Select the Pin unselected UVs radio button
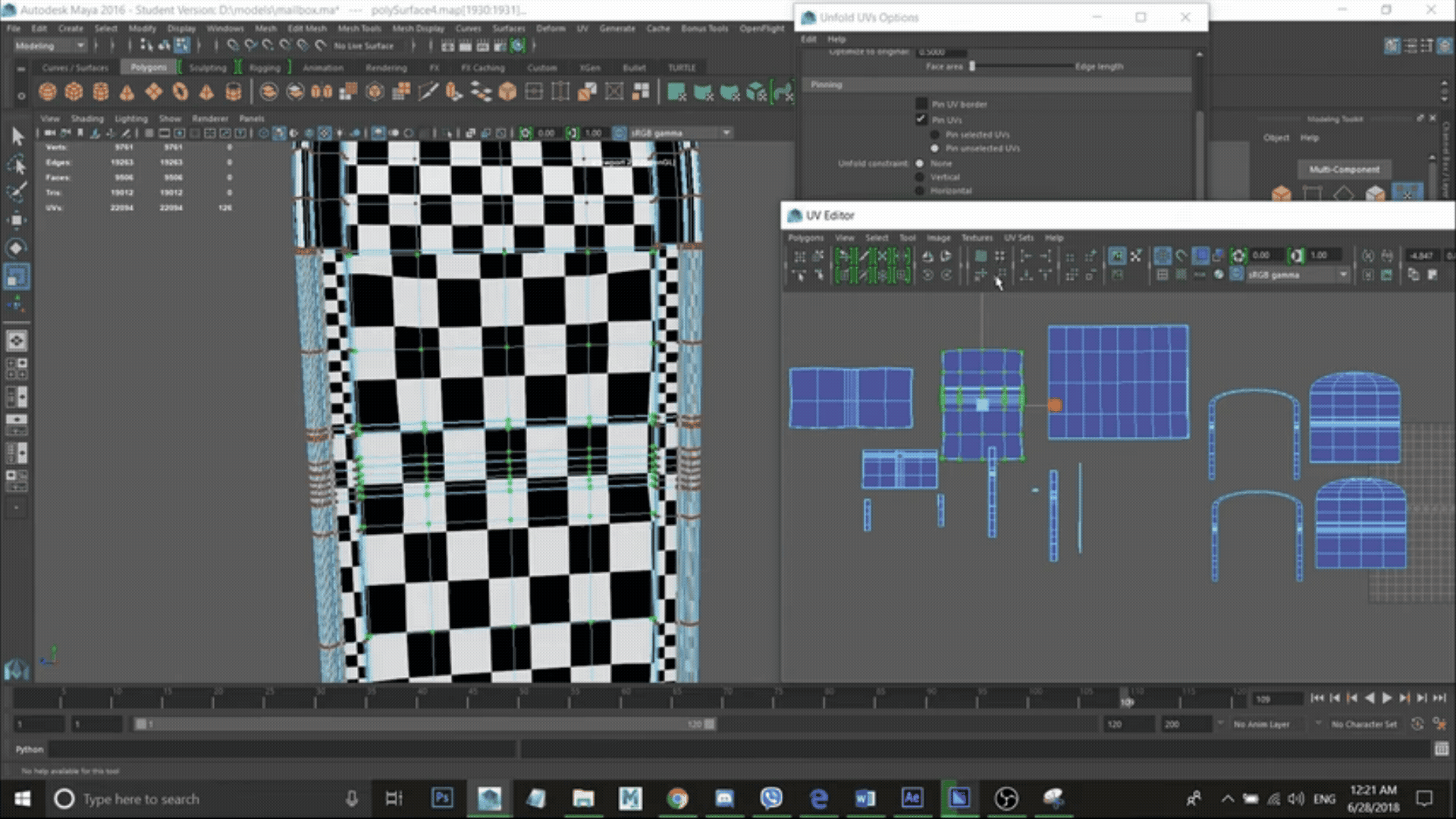 (934, 149)
